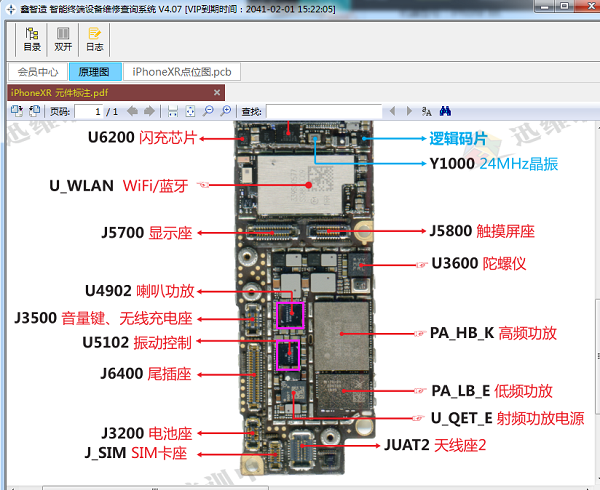Click the J5800 触摸屏座 label
Viewport: 600px width, 490px height.
click(x=482, y=231)
